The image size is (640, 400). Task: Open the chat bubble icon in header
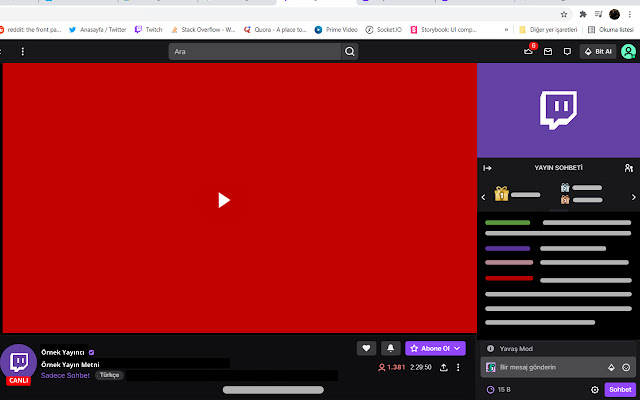pos(567,51)
